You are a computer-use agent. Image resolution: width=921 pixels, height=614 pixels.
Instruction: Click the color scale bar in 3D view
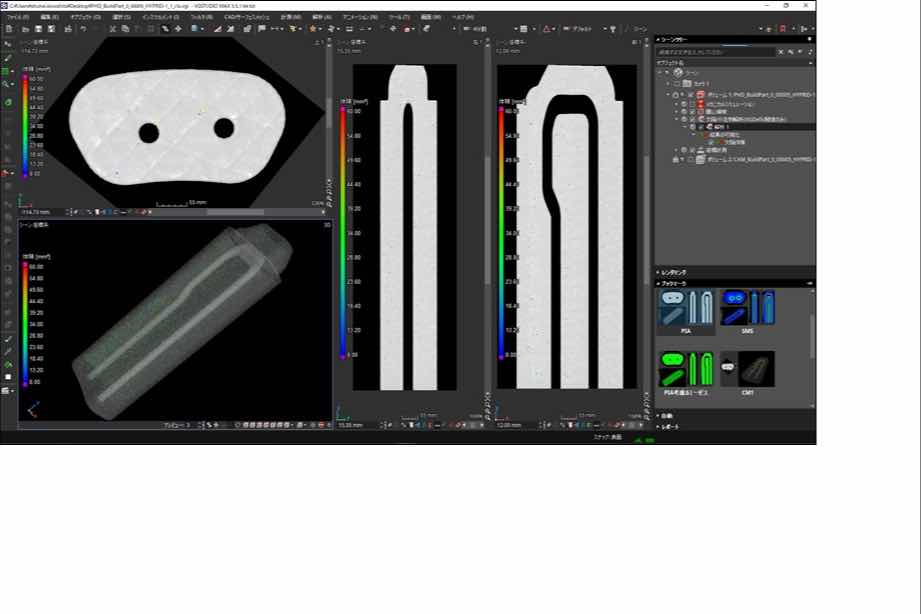point(23,324)
